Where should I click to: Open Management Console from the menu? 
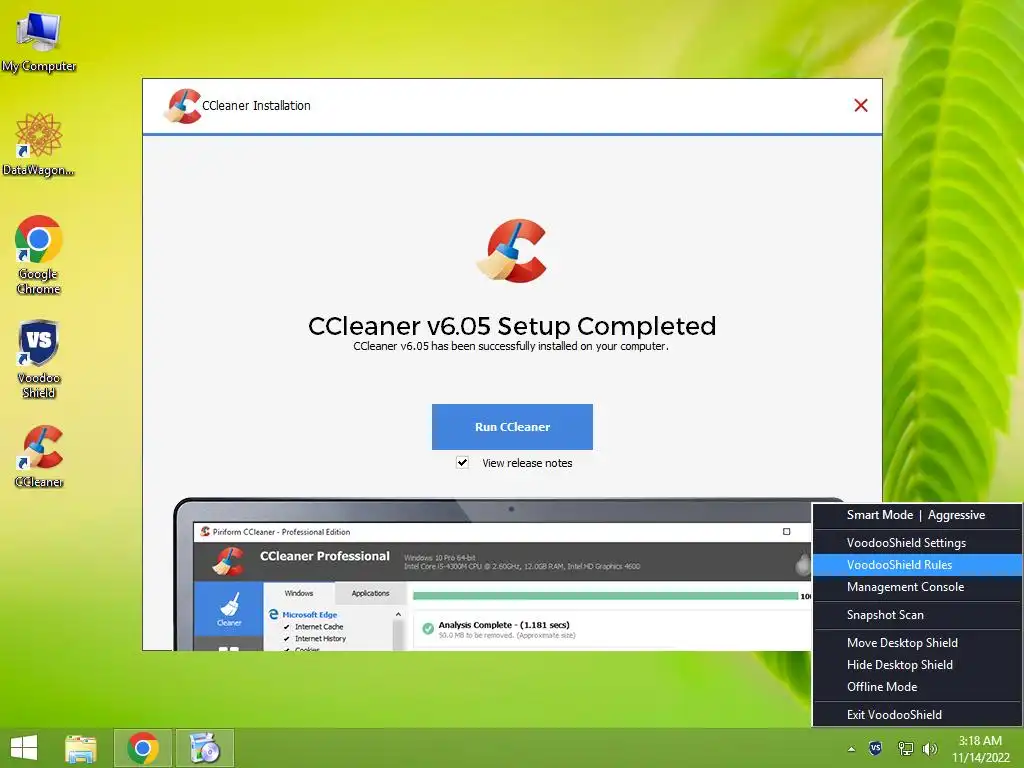(x=917, y=587)
